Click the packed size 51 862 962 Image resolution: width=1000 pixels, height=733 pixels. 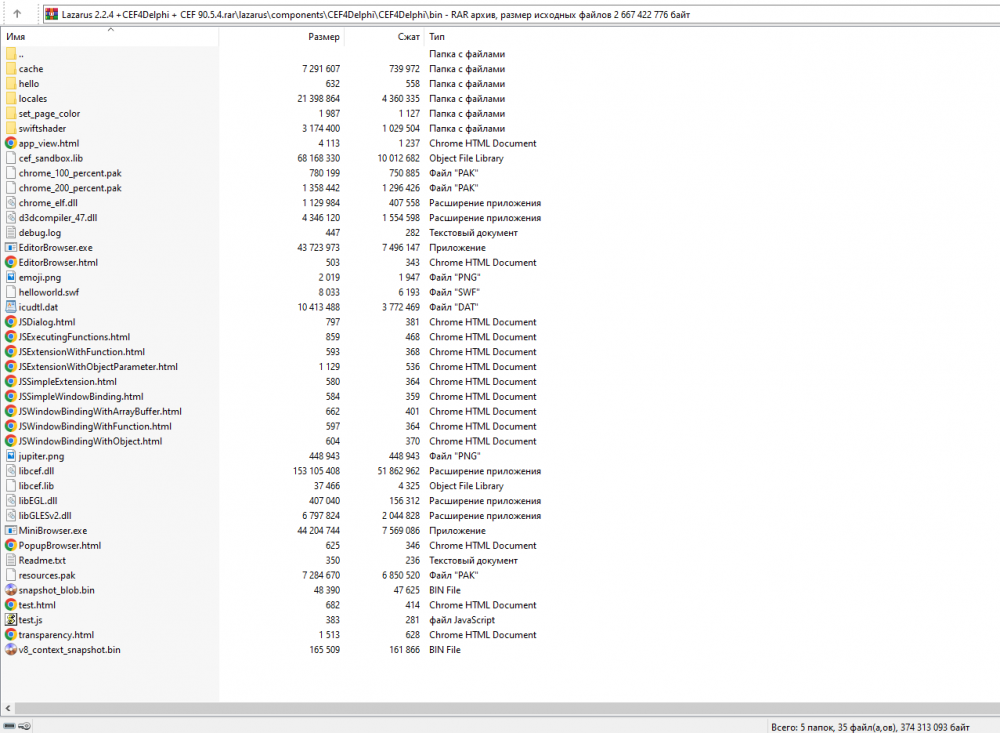pyautogui.click(x=399, y=471)
